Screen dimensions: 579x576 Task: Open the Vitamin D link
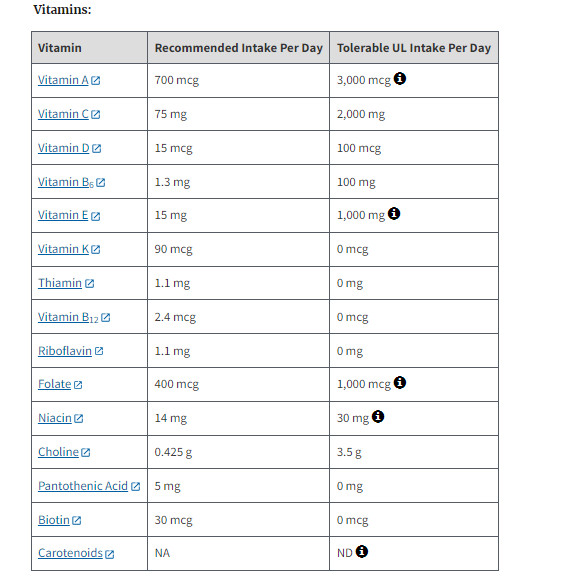64,148
